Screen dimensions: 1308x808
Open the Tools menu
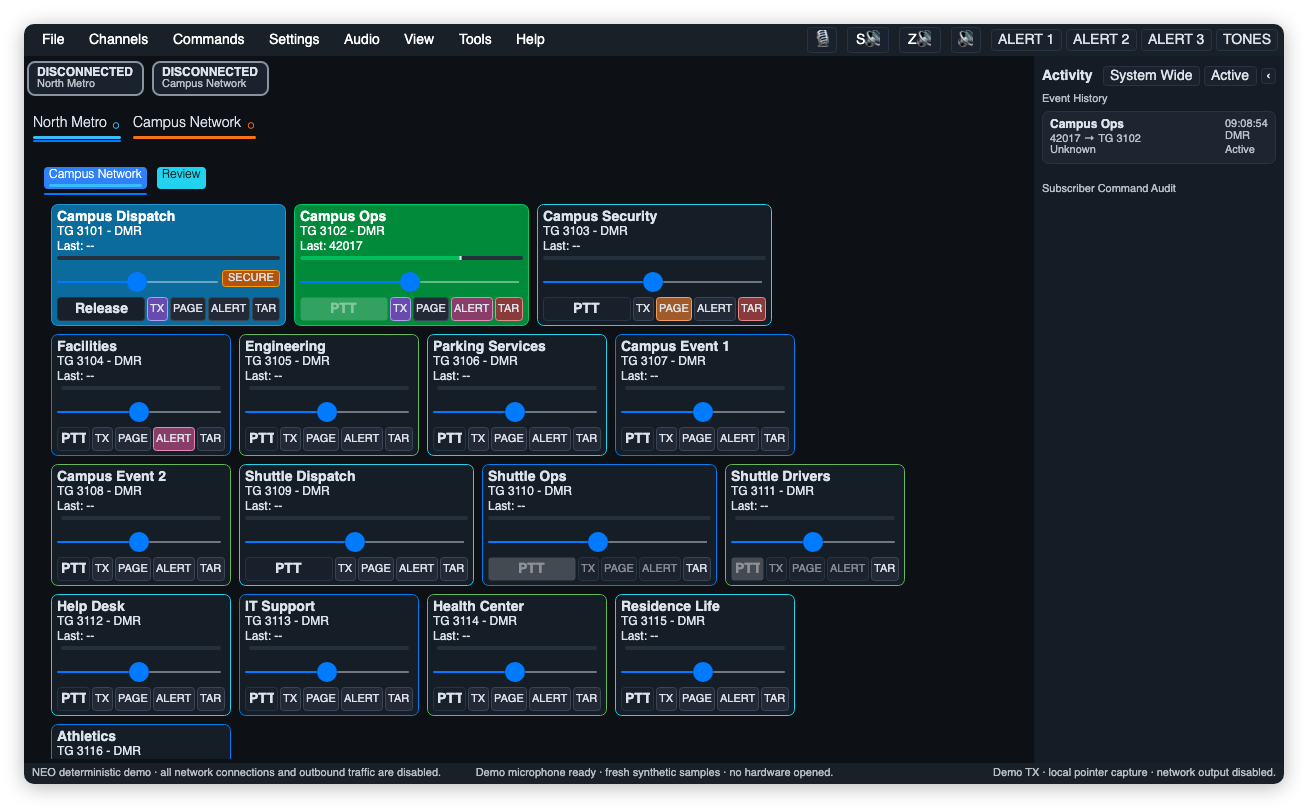coord(475,40)
